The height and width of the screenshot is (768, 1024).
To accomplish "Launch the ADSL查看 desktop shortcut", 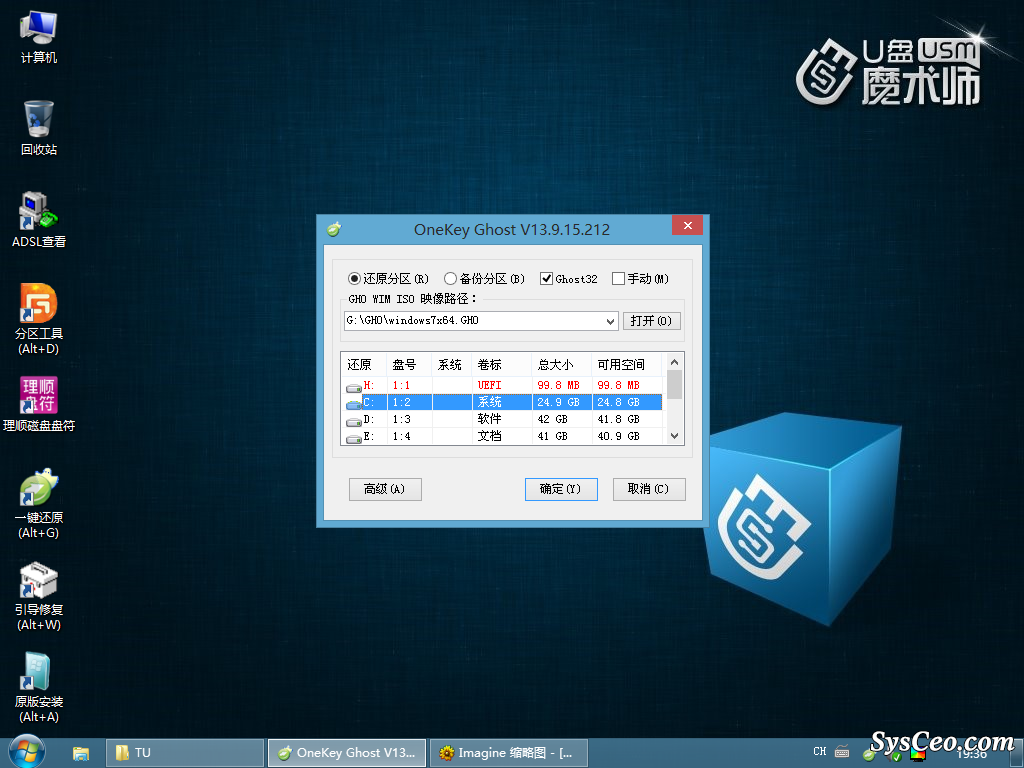I will point(39,220).
